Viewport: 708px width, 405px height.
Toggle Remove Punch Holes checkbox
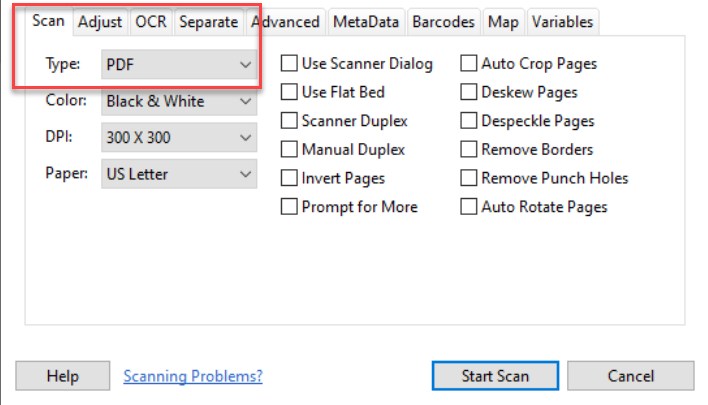pos(469,179)
